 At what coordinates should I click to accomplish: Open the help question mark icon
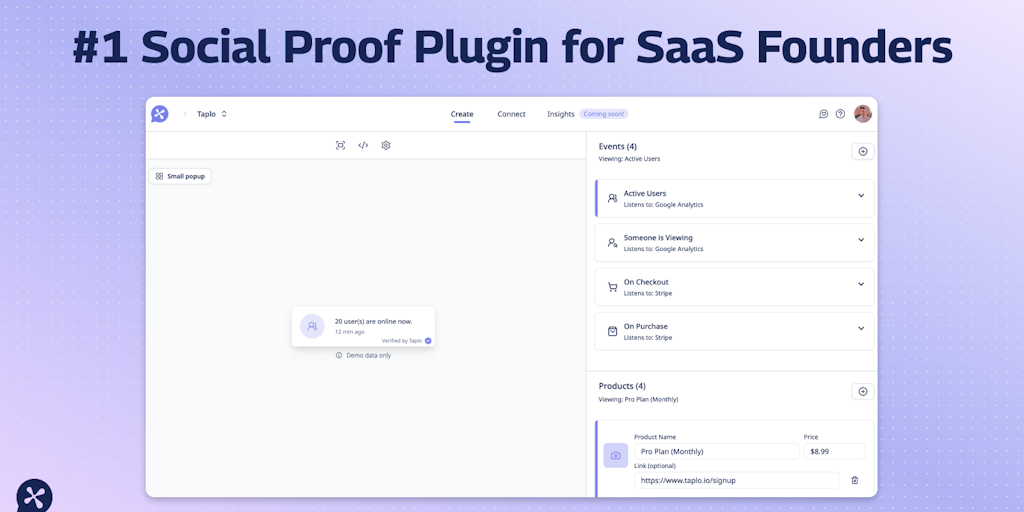[x=840, y=114]
